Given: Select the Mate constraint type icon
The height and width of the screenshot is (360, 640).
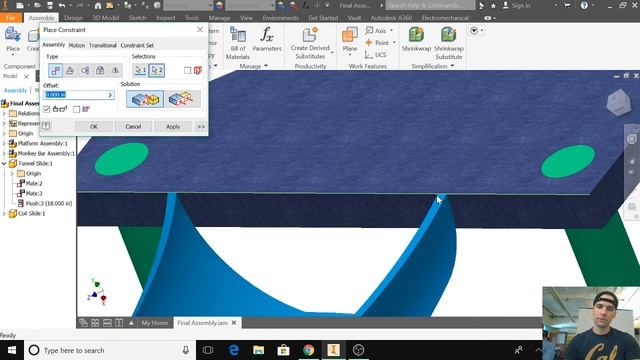Looking at the screenshot, I should click(x=56, y=71).
